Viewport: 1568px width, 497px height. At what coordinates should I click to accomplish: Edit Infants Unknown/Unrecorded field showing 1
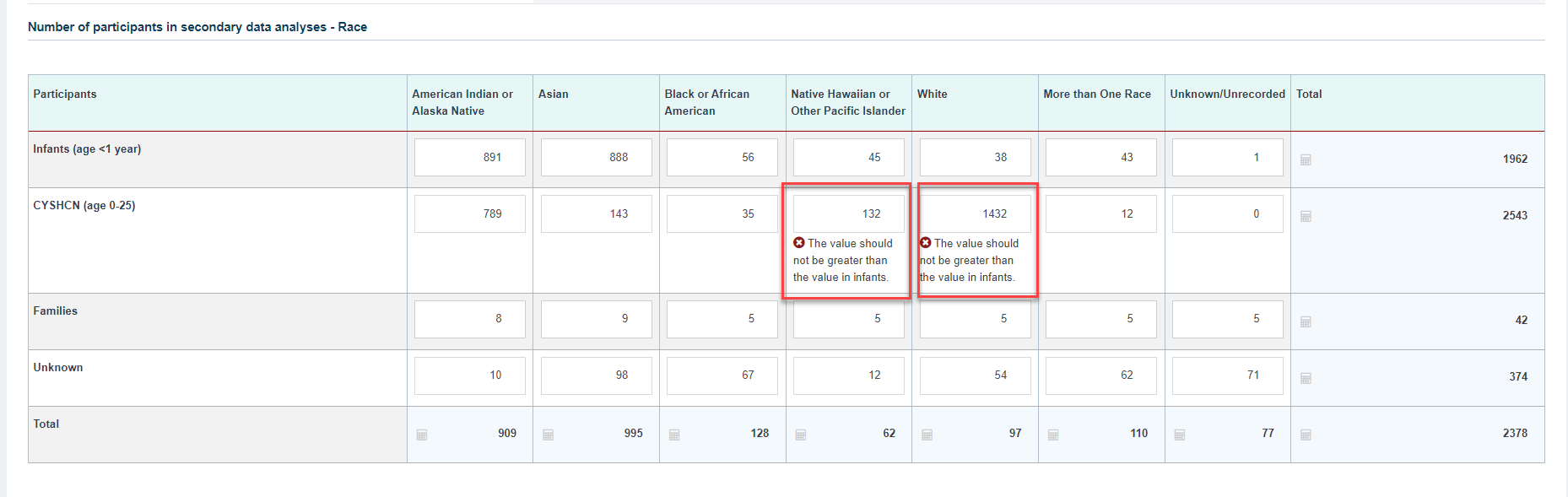1228,157
